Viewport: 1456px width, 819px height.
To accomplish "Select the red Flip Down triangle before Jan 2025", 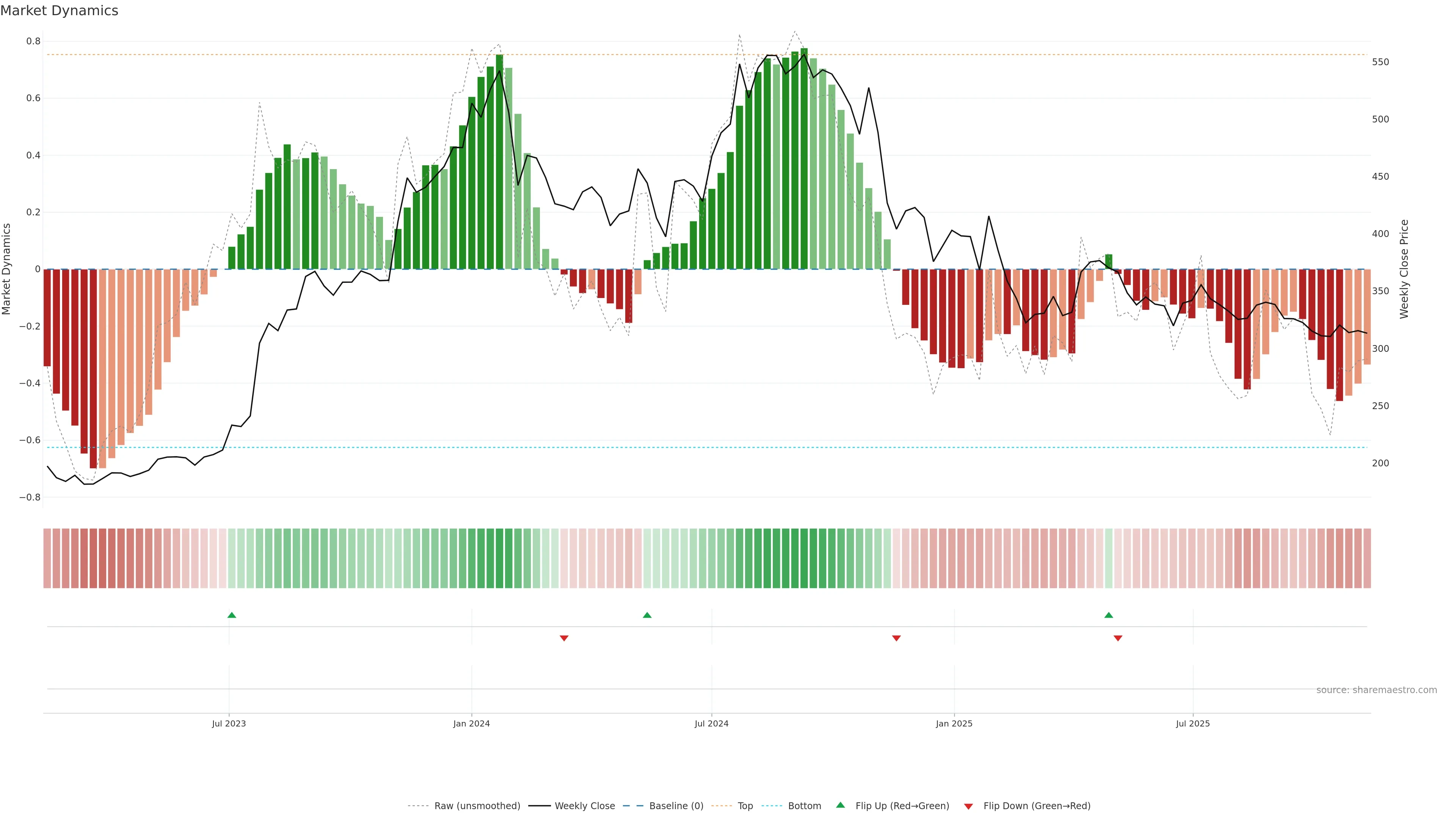I will pyautogui.click(x=896, y=638).
